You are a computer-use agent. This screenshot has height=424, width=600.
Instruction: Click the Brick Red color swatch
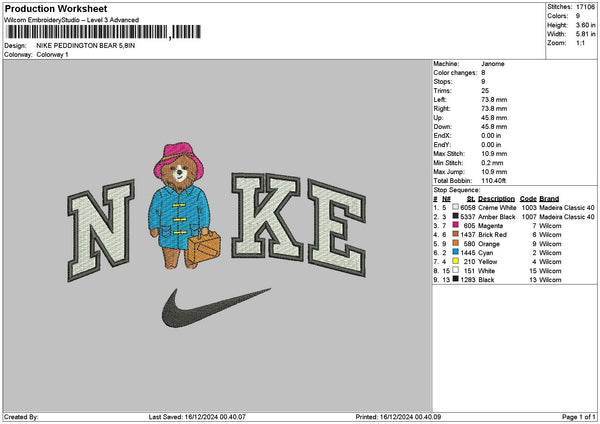(x=455, y=234)
